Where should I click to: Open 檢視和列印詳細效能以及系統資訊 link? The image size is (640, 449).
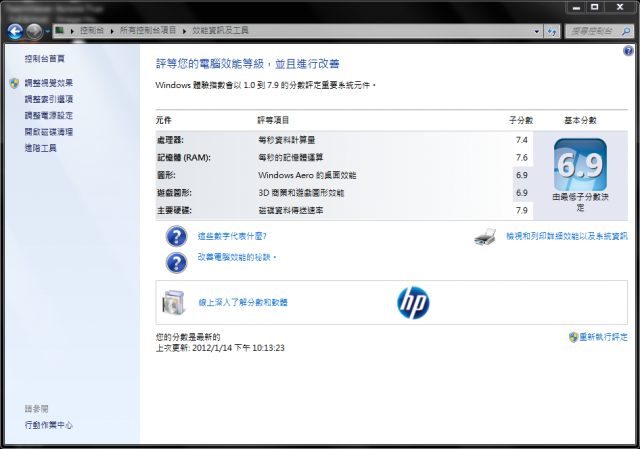click(567, 236)
